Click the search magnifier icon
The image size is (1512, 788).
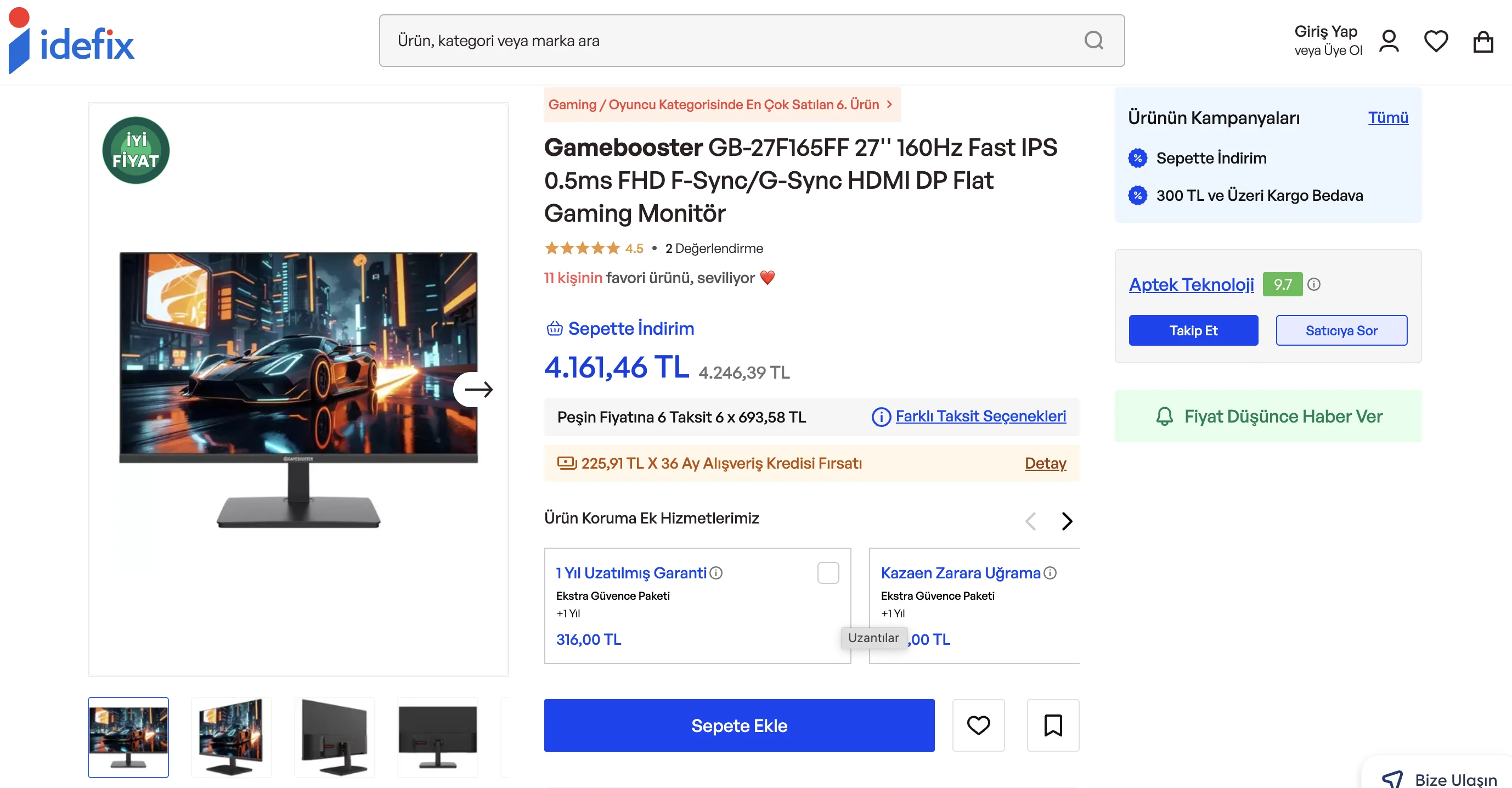click(x=1093, y=41)
